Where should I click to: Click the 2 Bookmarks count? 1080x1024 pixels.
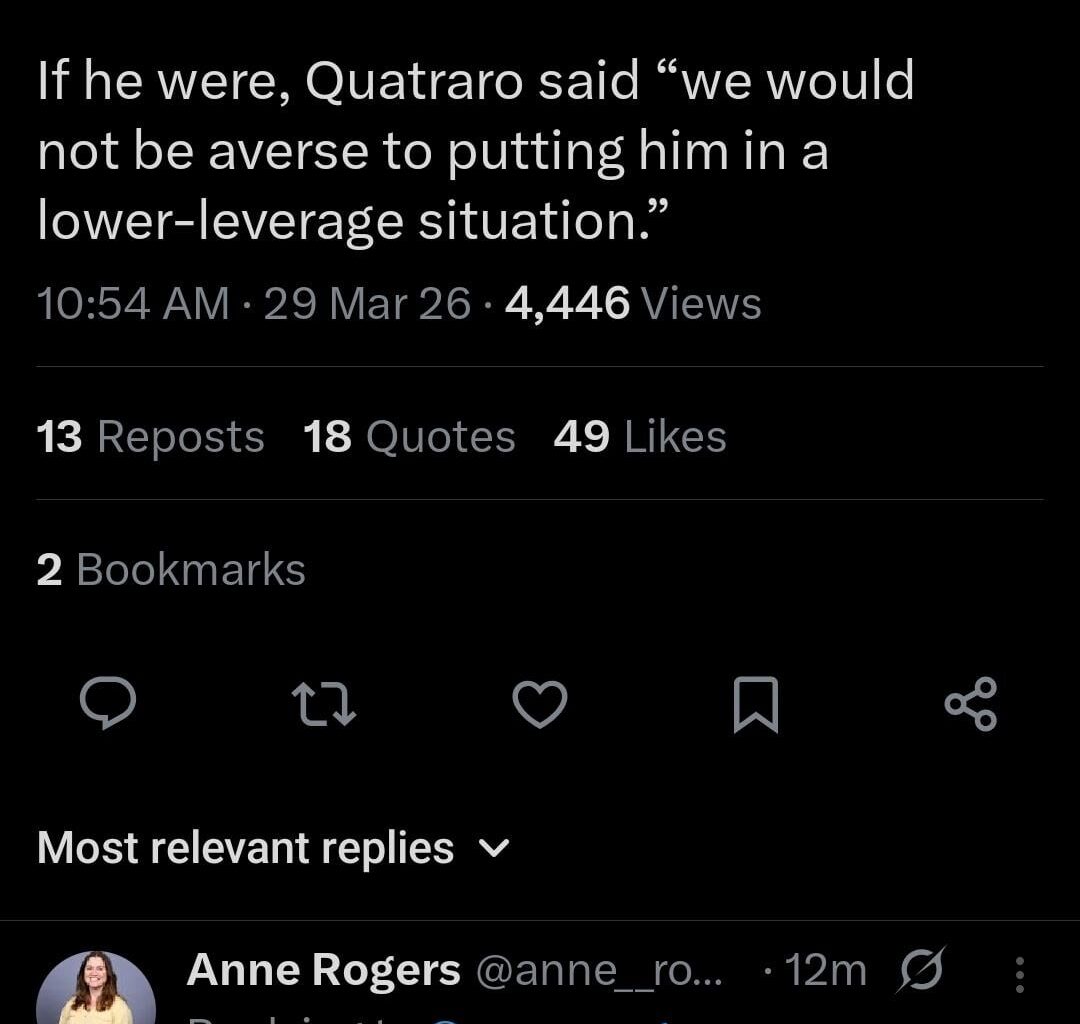(170, 568)
